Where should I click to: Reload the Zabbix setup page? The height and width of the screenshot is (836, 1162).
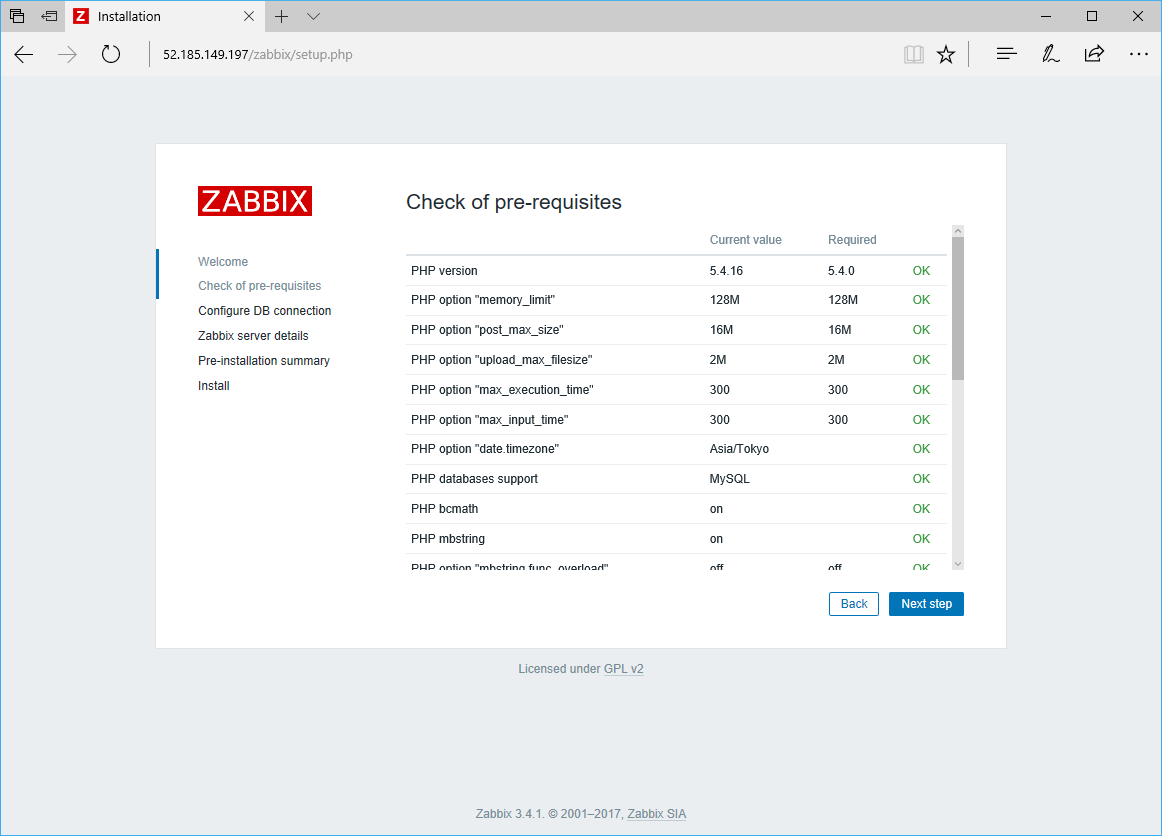tap(110, 55)
